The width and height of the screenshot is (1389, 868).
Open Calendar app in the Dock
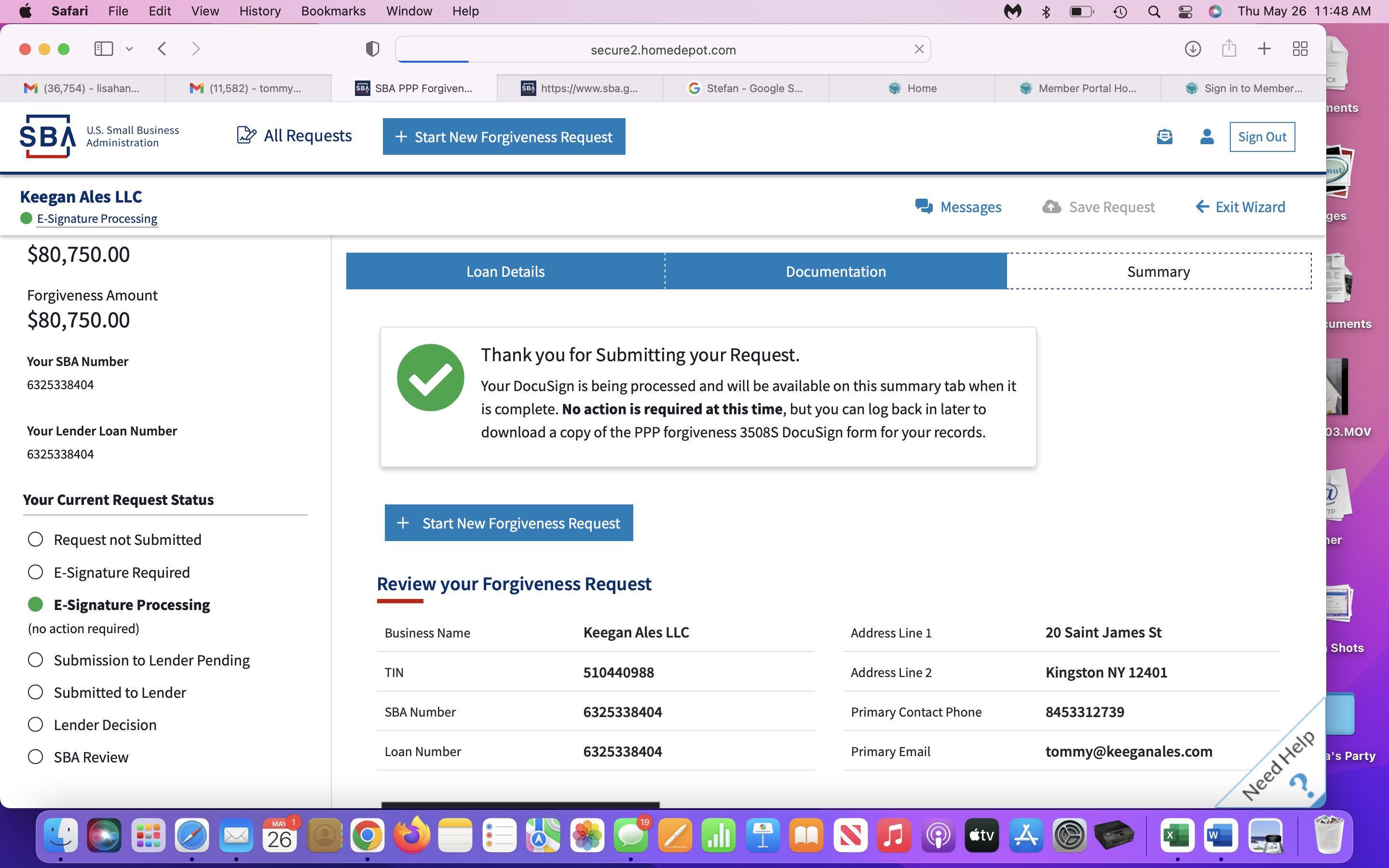tap(280, 835)
